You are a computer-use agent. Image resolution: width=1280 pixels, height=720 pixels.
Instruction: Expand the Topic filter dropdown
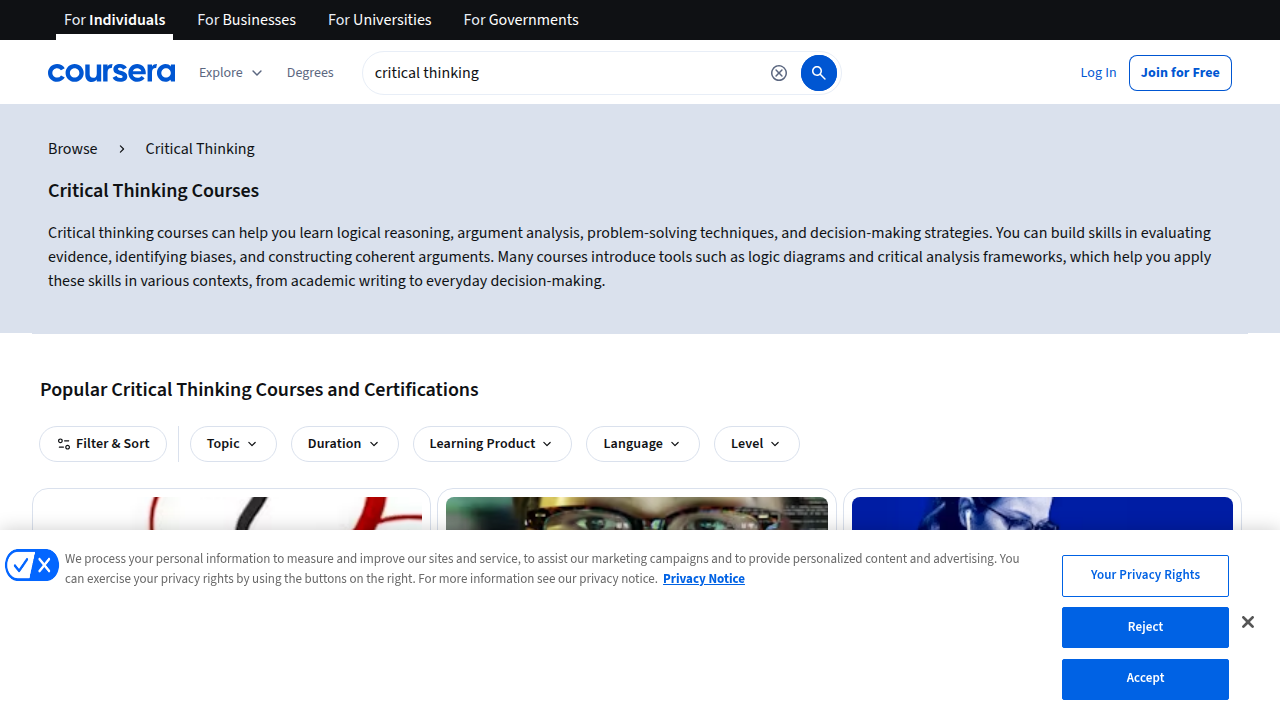pos(233,444)
